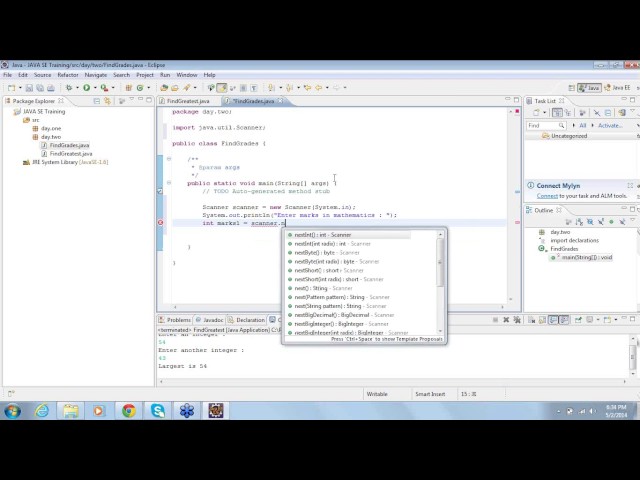
Task: Click the Back navigation arrow icon
Action: (319, 88)
